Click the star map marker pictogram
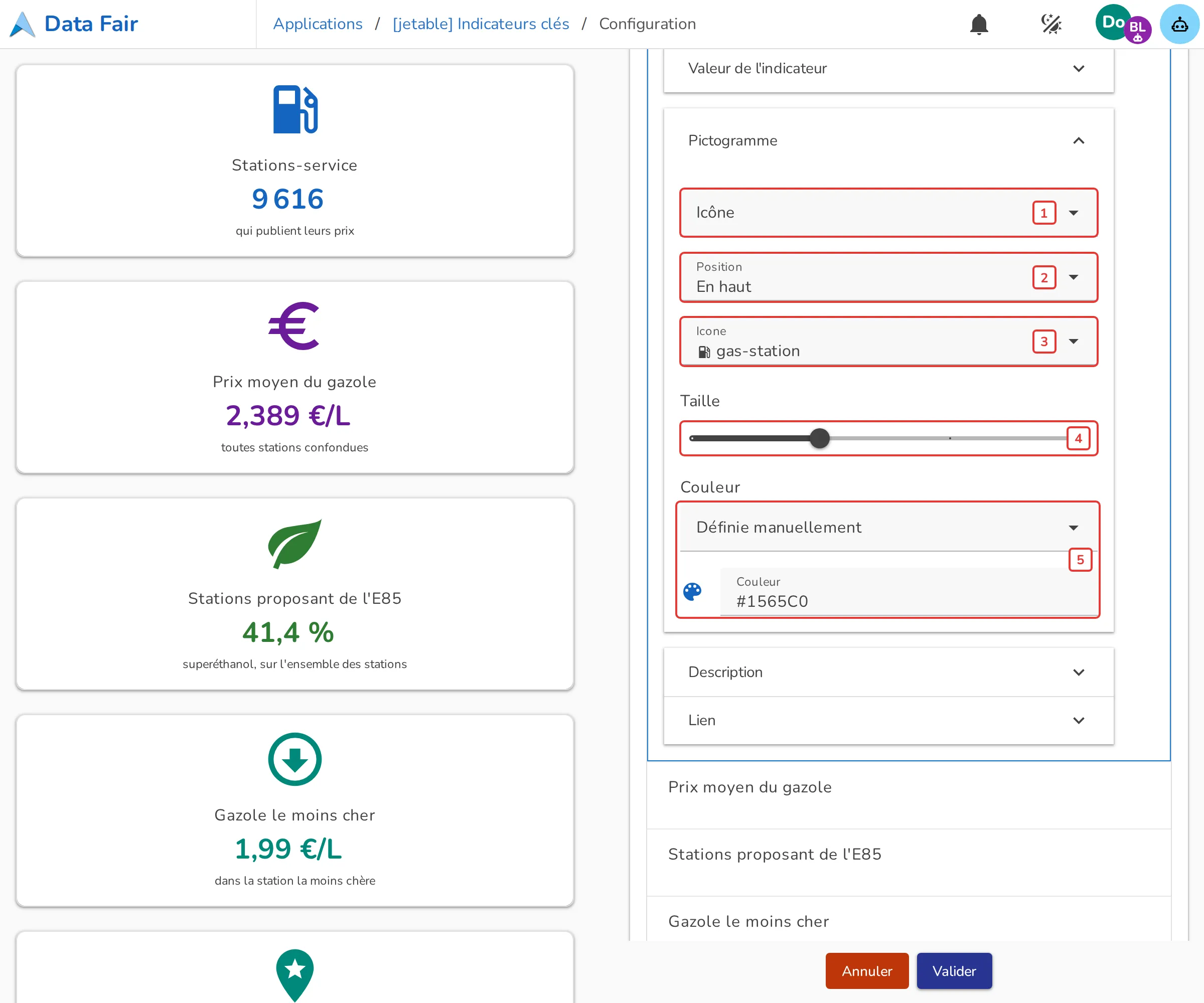The image size is (1204, 1003). click(x=294, y=975)
